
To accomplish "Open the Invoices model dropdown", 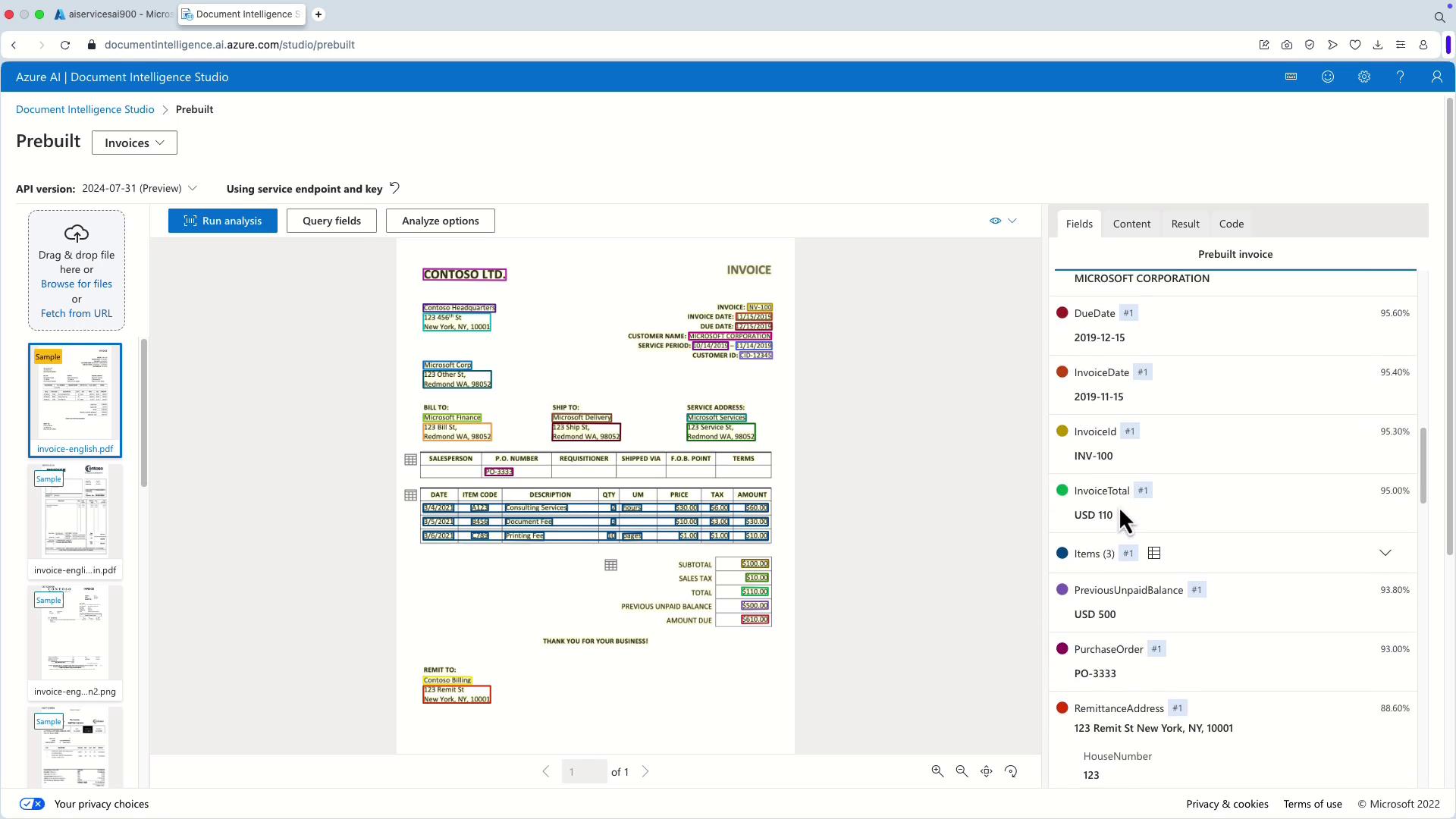I will 134,143.
